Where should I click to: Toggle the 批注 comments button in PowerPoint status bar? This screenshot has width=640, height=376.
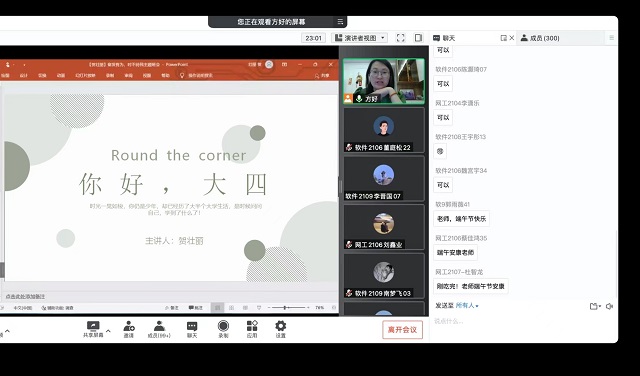click(x=196, y=308)
